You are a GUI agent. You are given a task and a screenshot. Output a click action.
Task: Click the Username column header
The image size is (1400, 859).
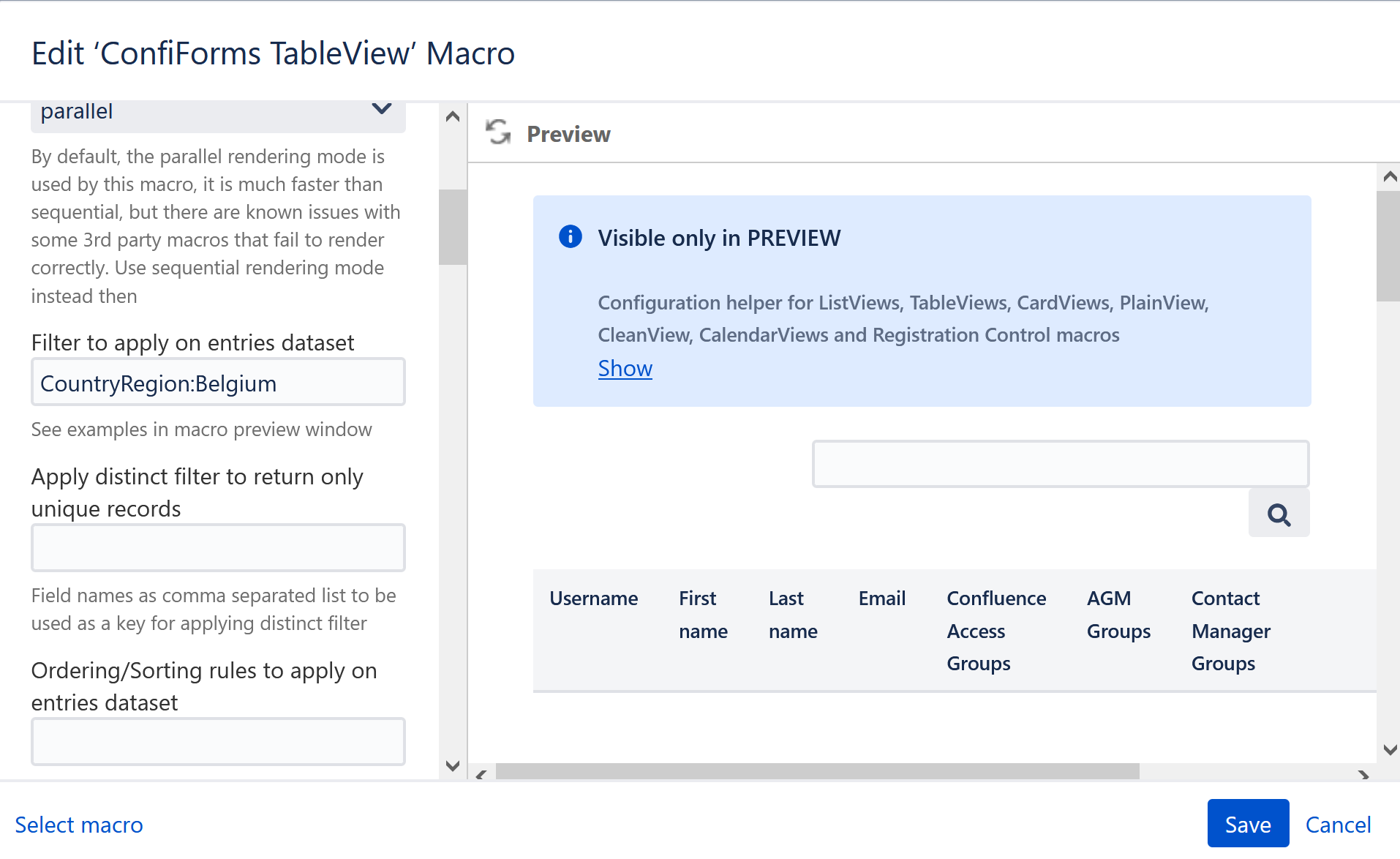click(x=593, y=598)
